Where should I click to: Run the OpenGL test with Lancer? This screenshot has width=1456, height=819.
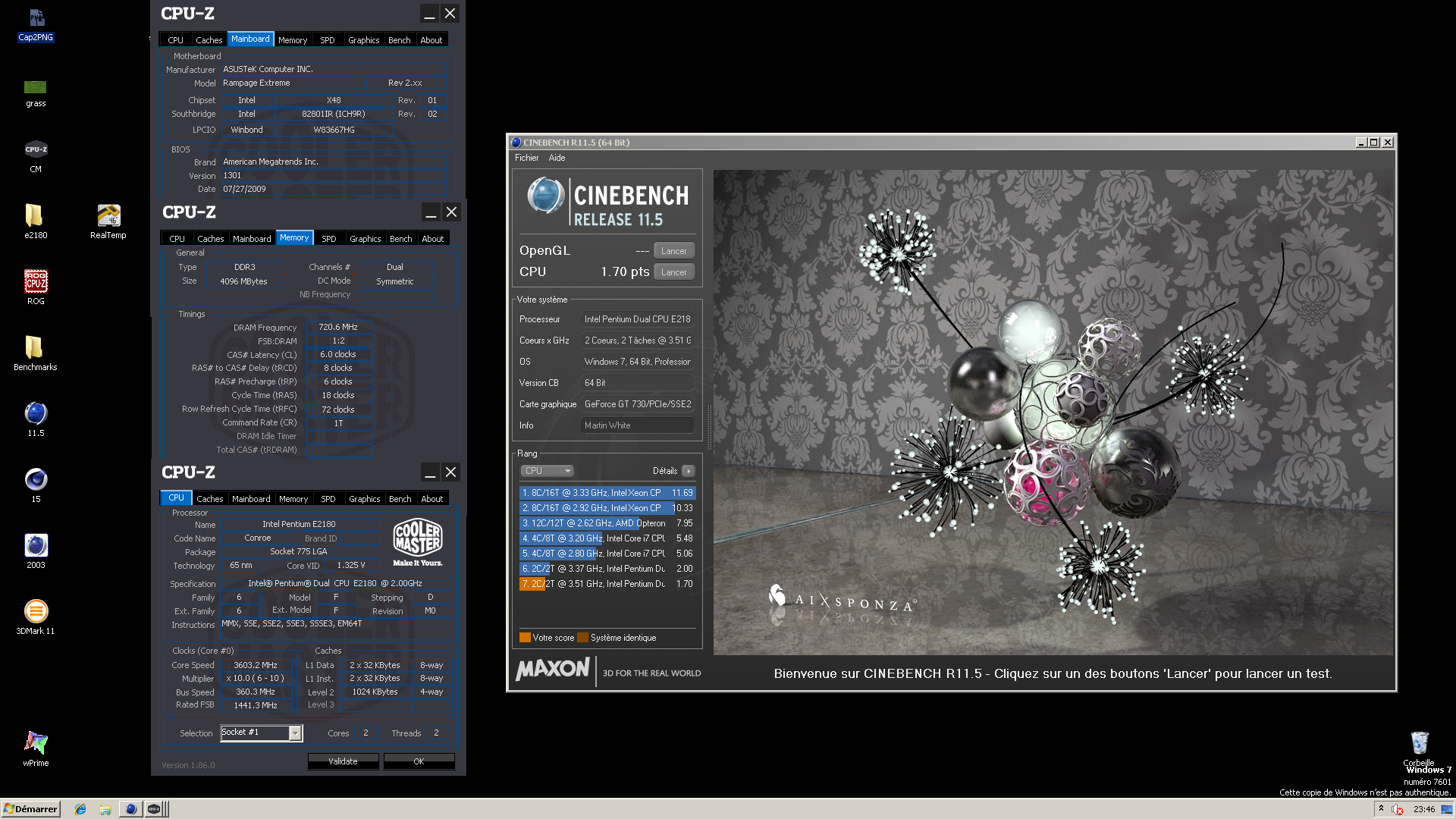[673, 251]
